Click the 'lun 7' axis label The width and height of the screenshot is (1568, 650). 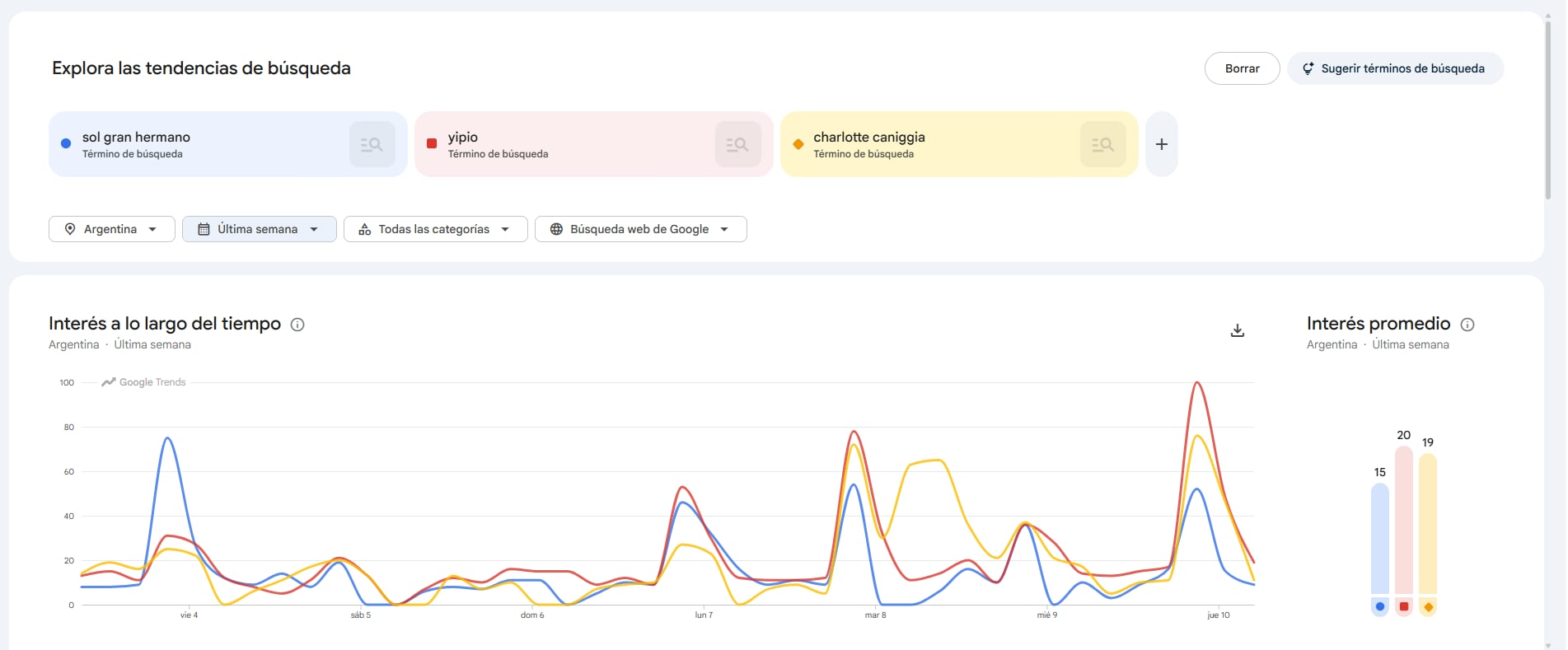tap(704, 615)
